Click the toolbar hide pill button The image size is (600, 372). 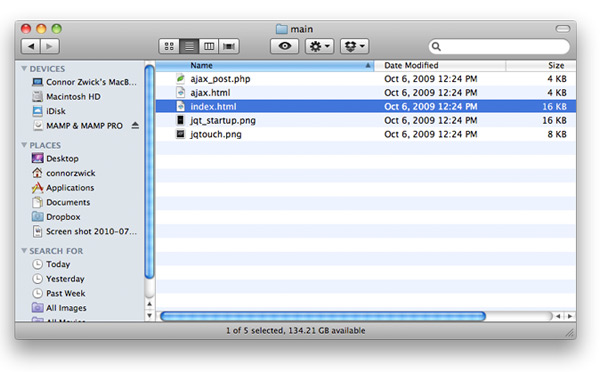(563, 29)
